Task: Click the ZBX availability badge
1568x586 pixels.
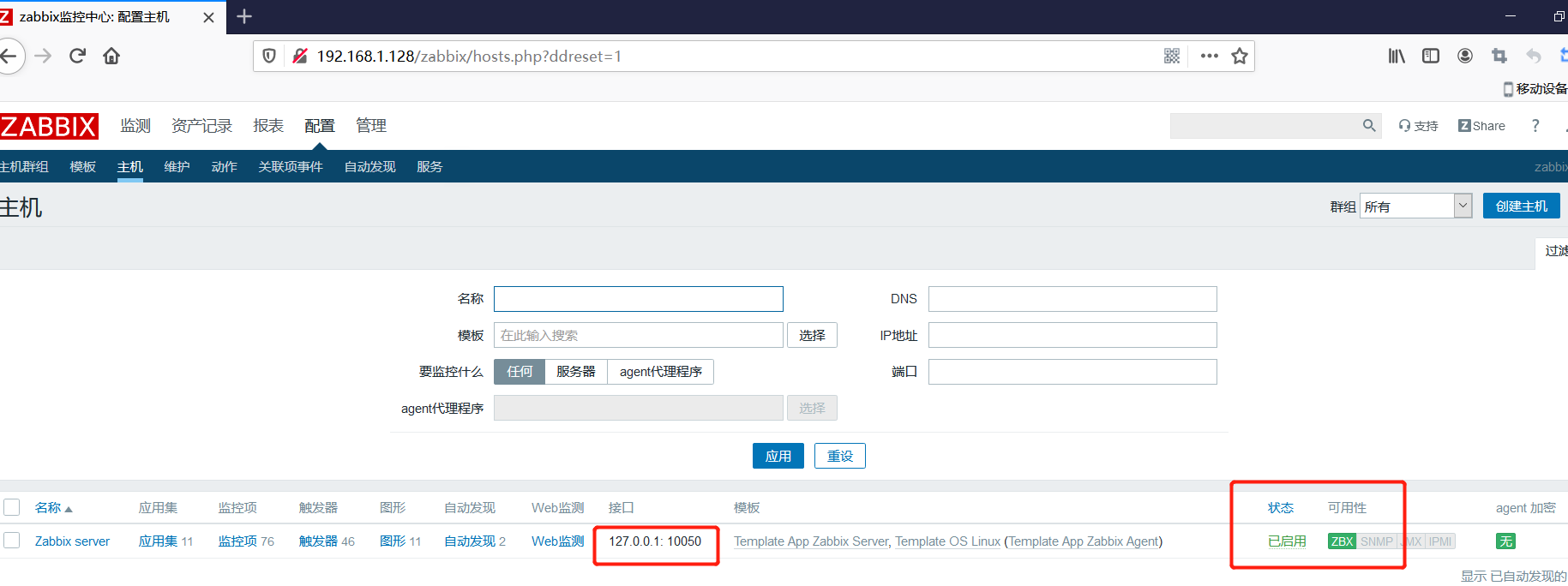Action: [1342, 541]
